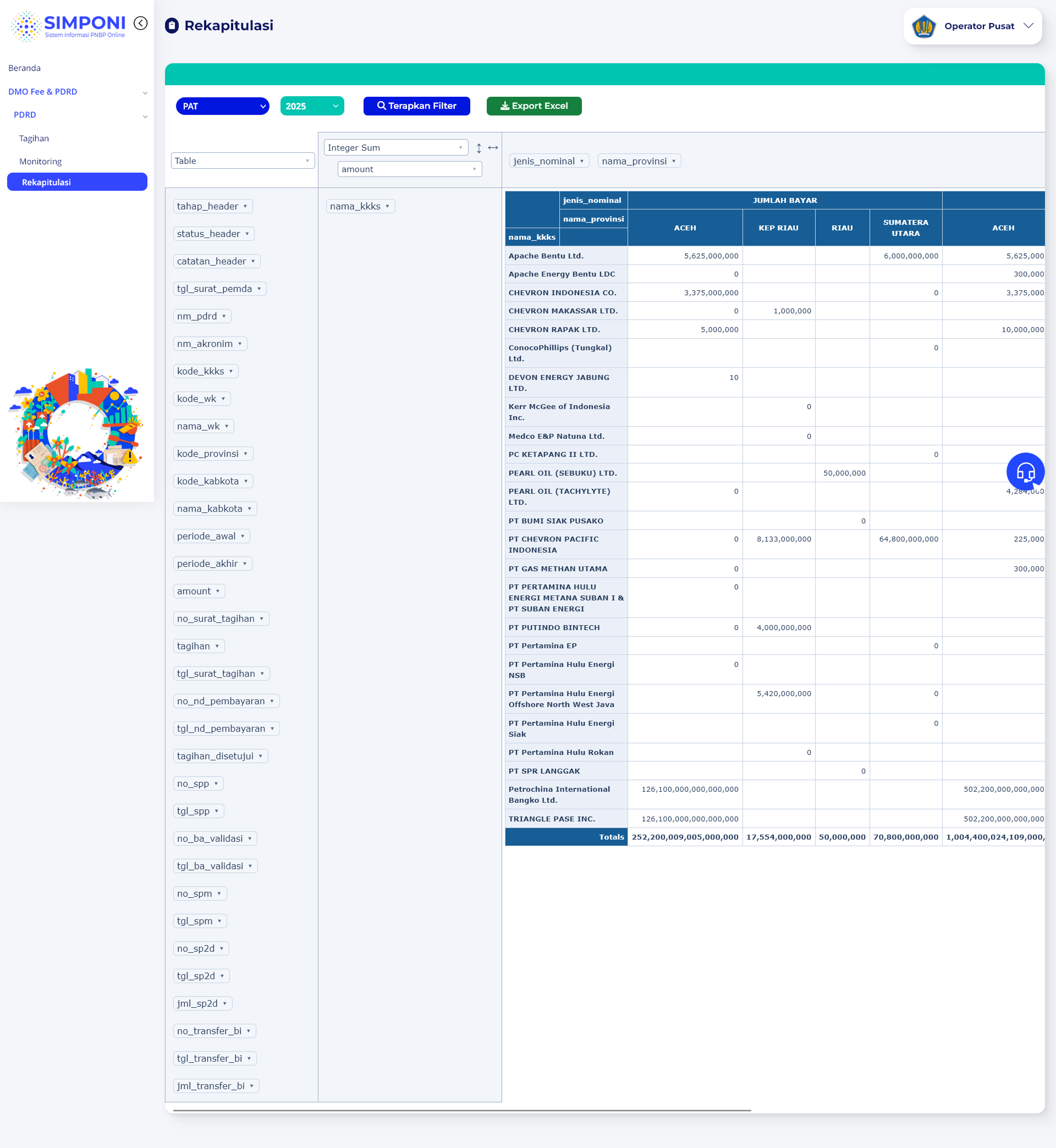Open nama_provinsi column attribute filter

(674, 162)
